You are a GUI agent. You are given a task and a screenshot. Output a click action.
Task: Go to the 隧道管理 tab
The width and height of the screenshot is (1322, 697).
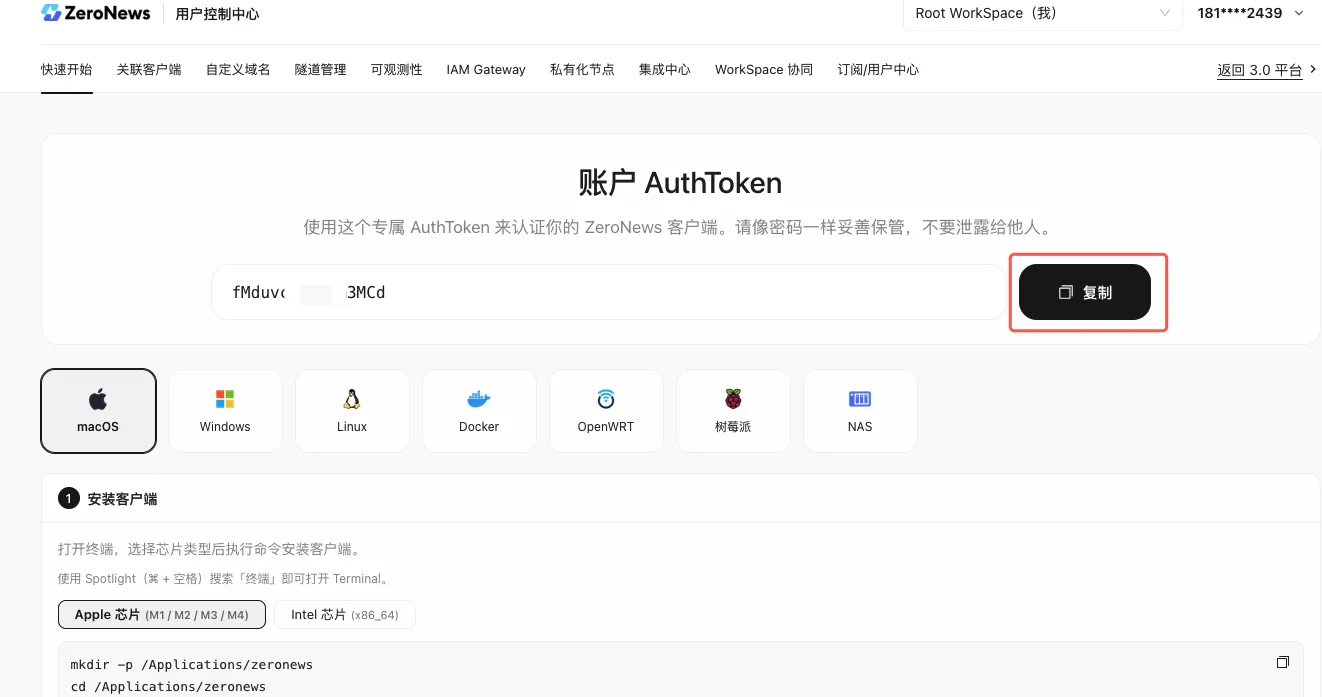pyautogui.click(x=320, y=70)
